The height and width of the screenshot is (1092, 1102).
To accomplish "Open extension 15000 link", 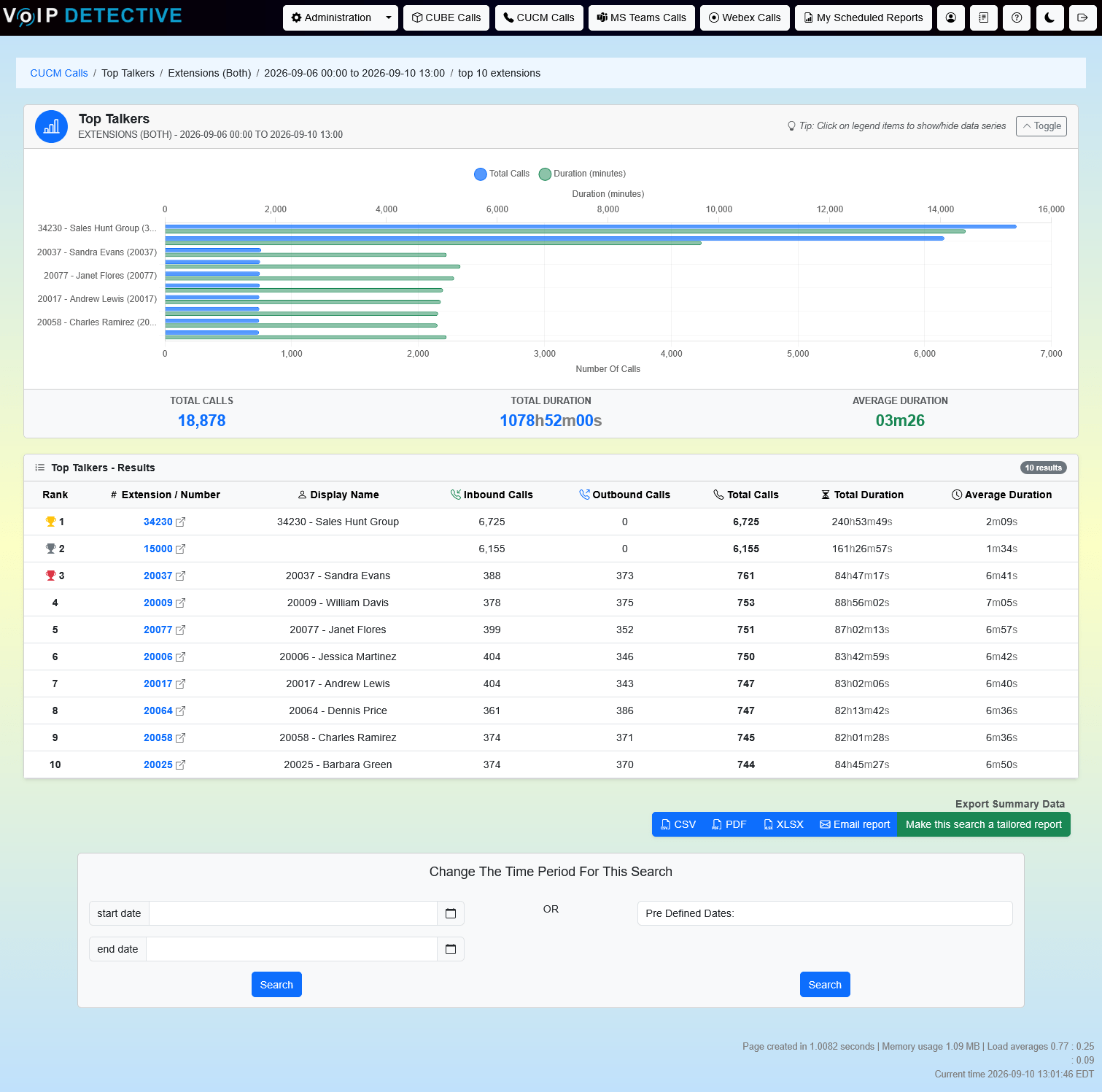I will [158, 549].
